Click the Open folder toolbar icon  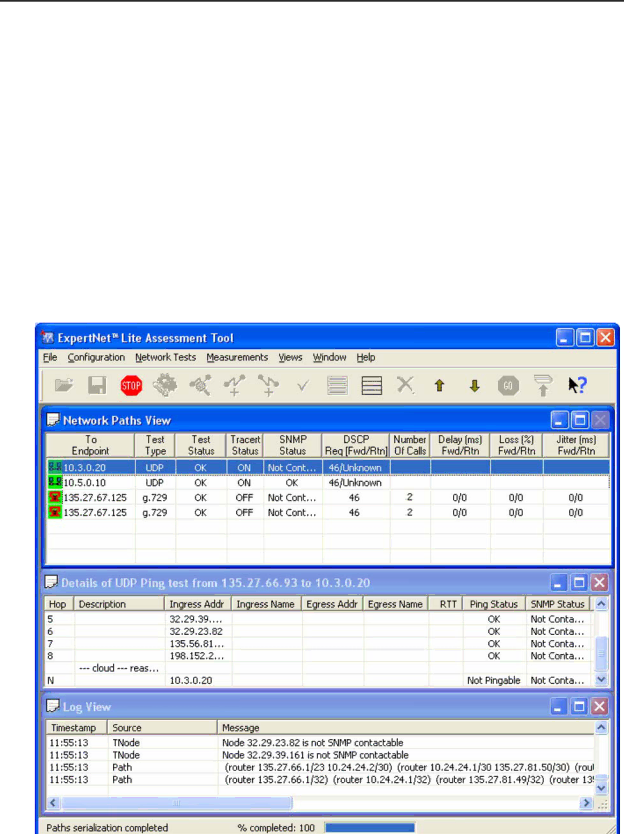coord(64,385)
